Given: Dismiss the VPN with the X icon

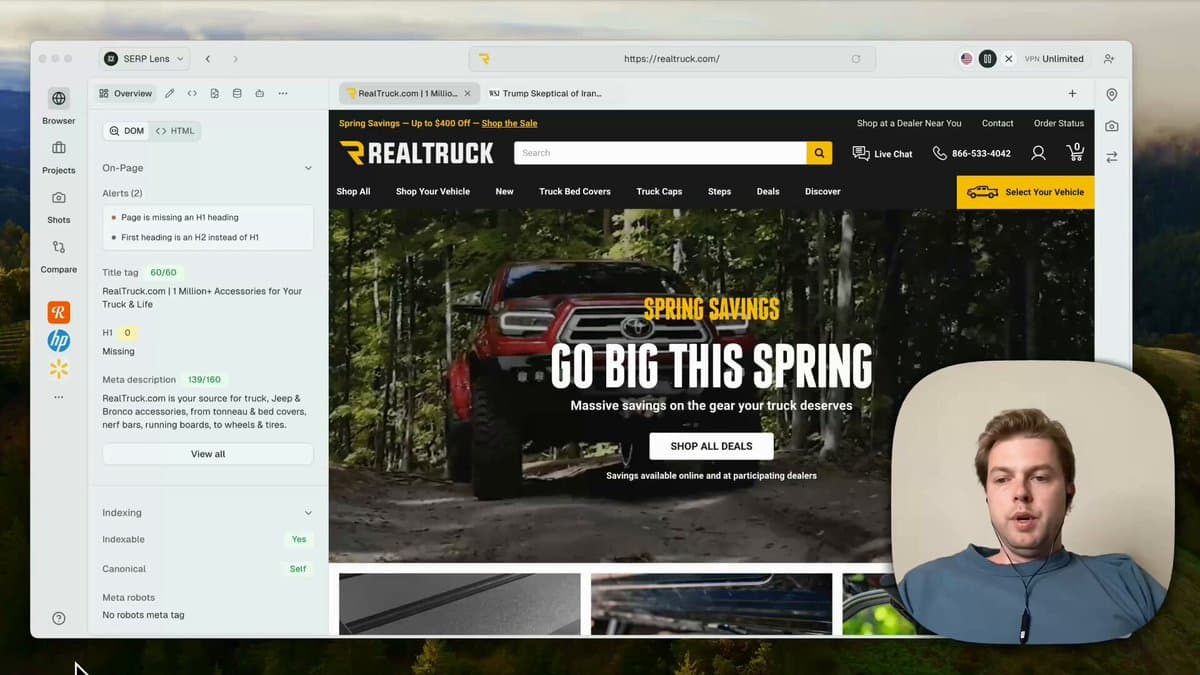Looking at the screenshot, I should (1009, 59).
